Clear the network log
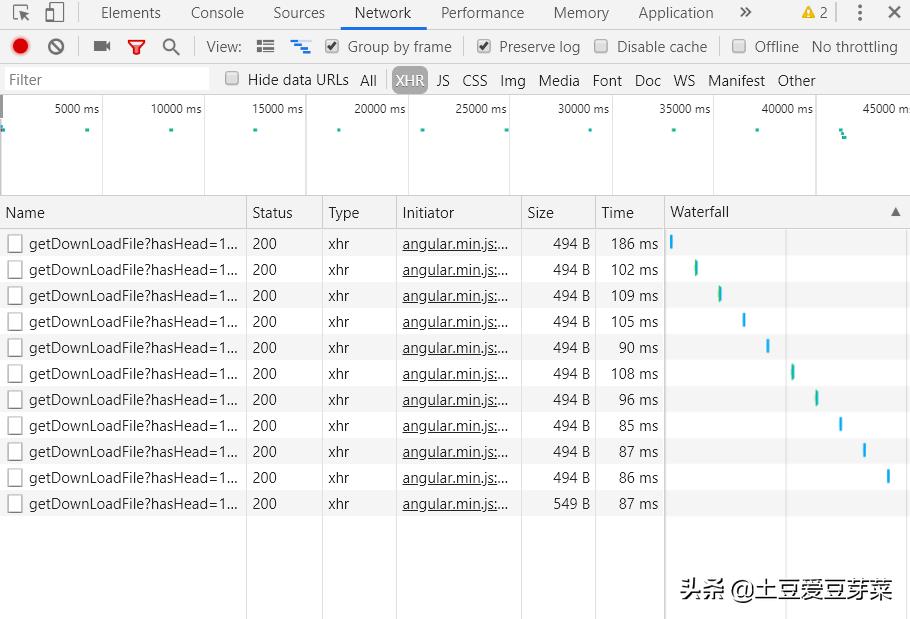Image resolution: width=910 pixels, height=619 pixels. (56, 46)
